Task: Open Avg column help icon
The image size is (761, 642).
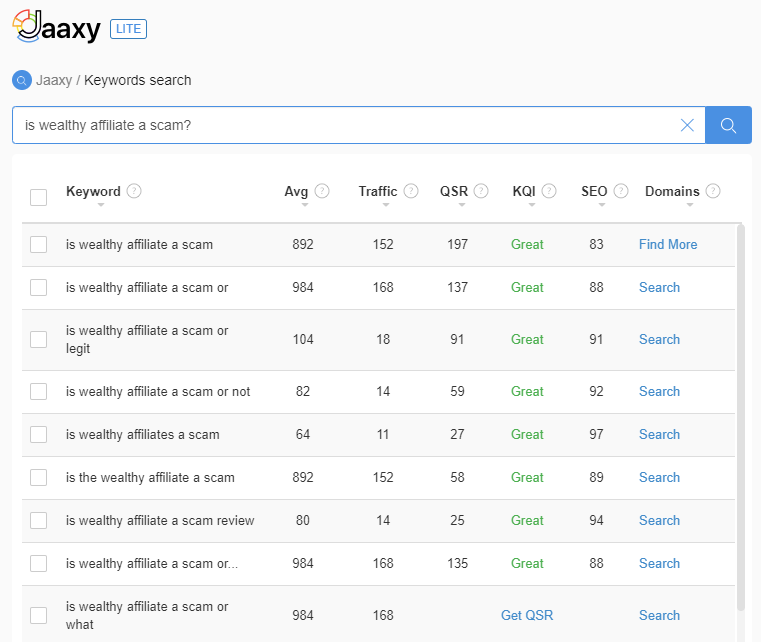Action: [322, 191]
